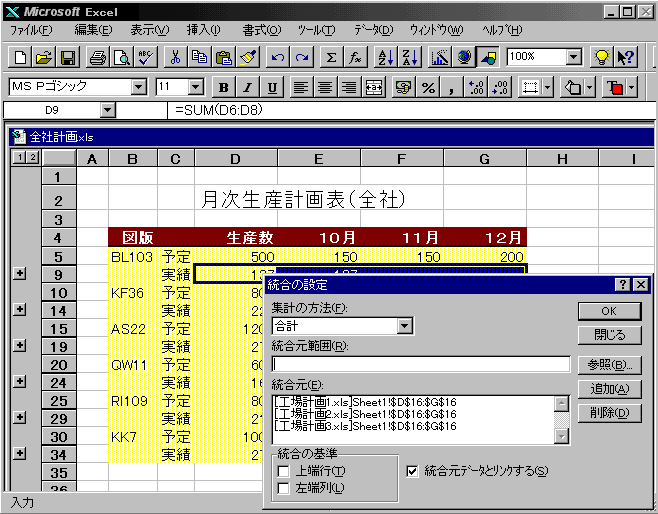The width and height of the screenshot is (658, 514).
Task: Open the データ menu
Action: (x=373, y=30)
